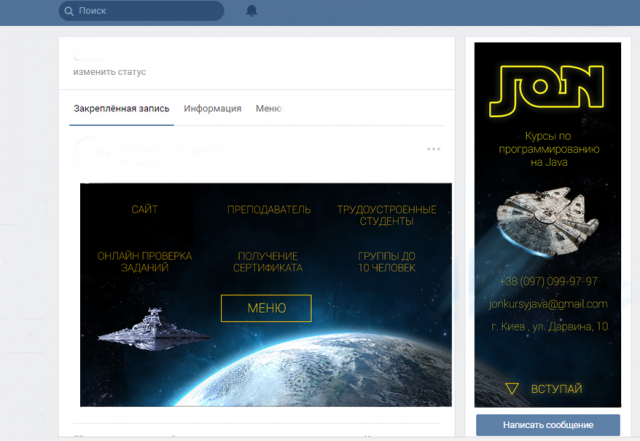This screenshot has width=640, height=441.
Task: Open the Меню tab
Action: pyautogui.click(x=269, y=109)
